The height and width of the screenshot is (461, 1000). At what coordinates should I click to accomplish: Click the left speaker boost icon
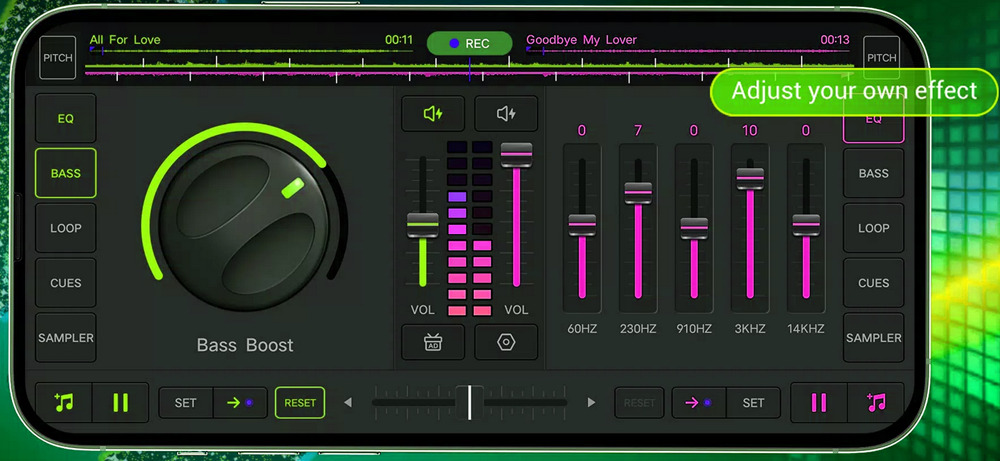click(433, 115)
